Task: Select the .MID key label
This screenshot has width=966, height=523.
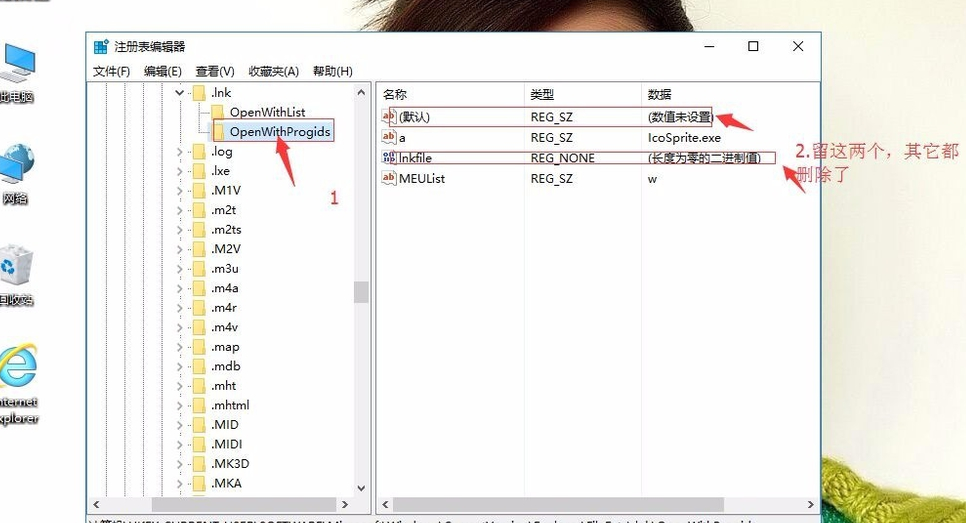Action: 225,425
